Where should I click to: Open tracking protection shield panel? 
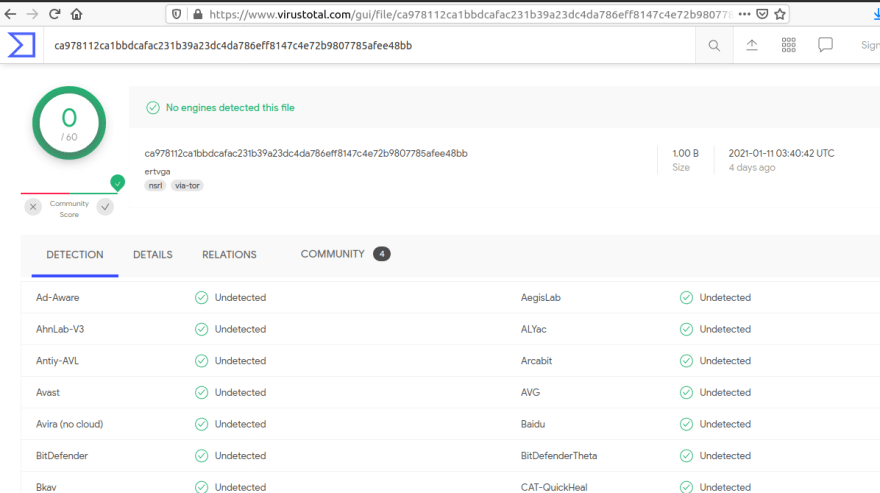point(178,14)
